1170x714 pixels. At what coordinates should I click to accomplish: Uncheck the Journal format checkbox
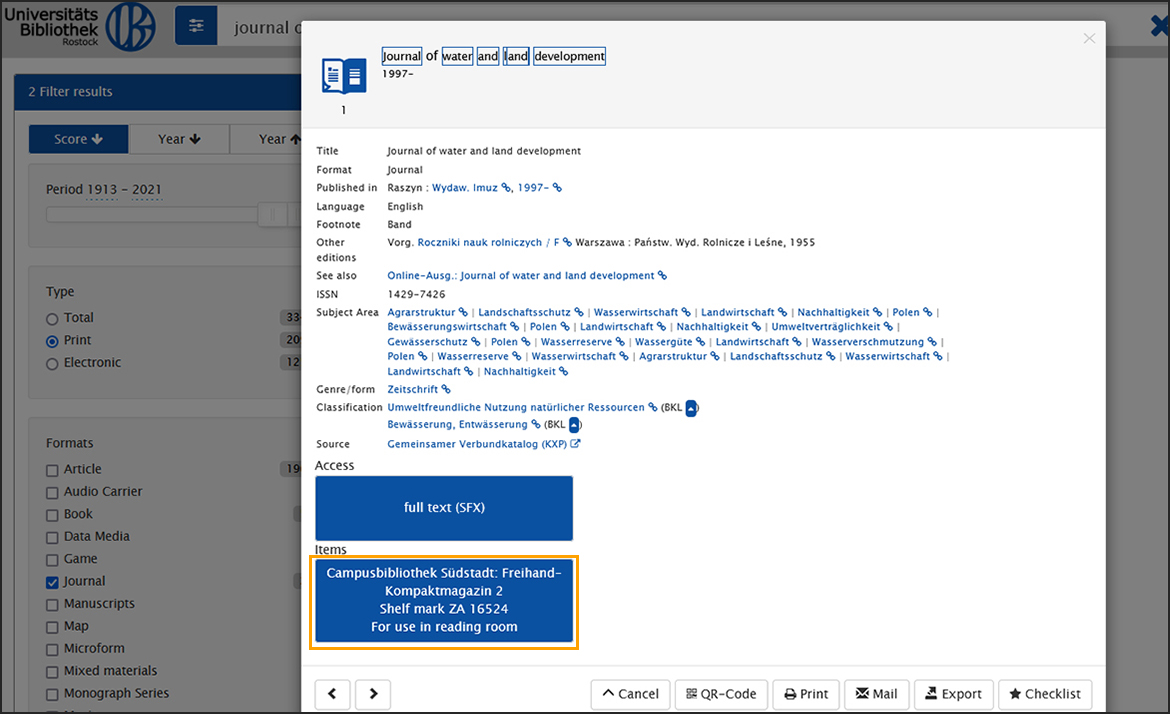pyautogui.click(x=52, y=583)
